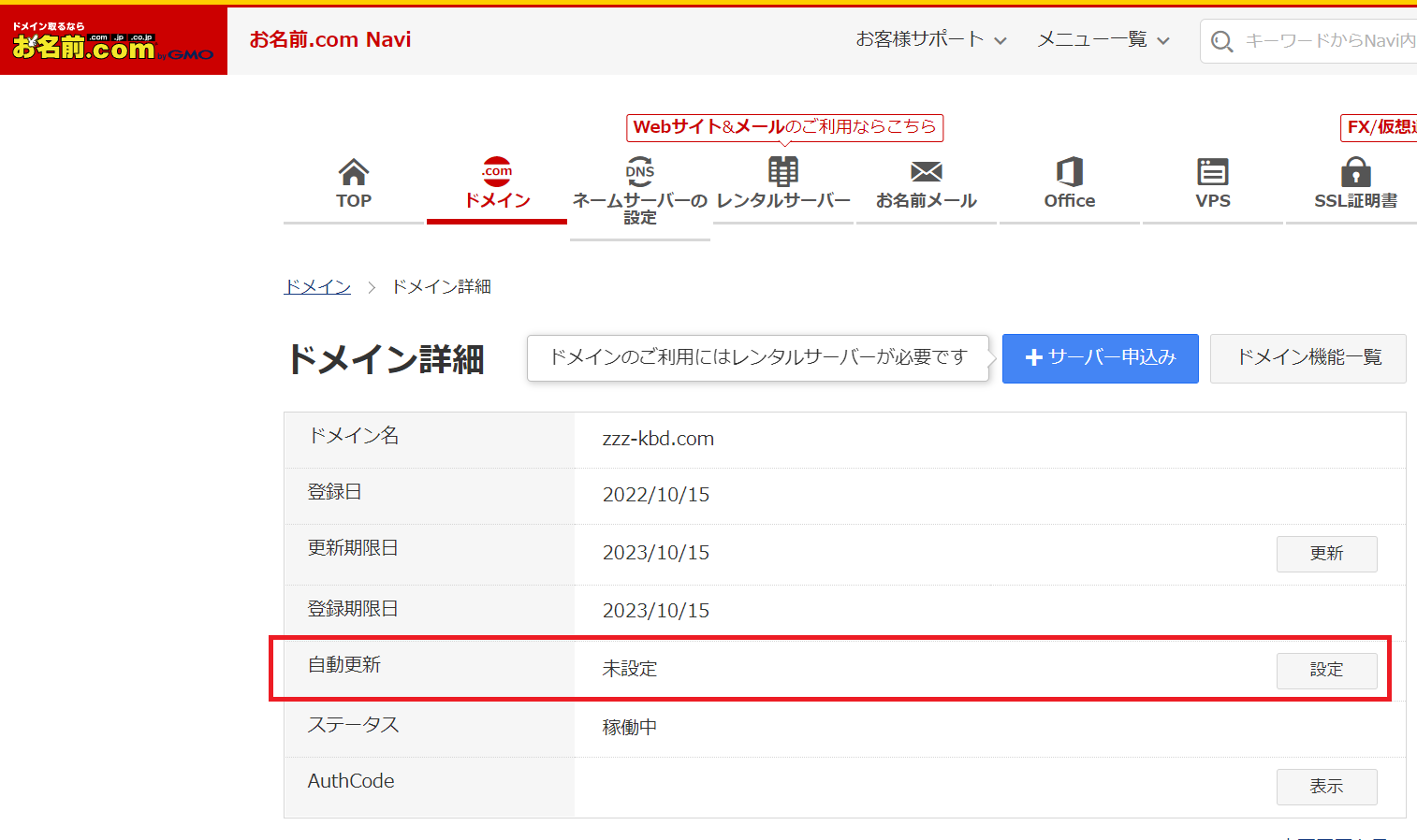Click the レンタルサーバーが必要です tooltip message
The height and width of the screenshot is (840, 1417).
758,357
